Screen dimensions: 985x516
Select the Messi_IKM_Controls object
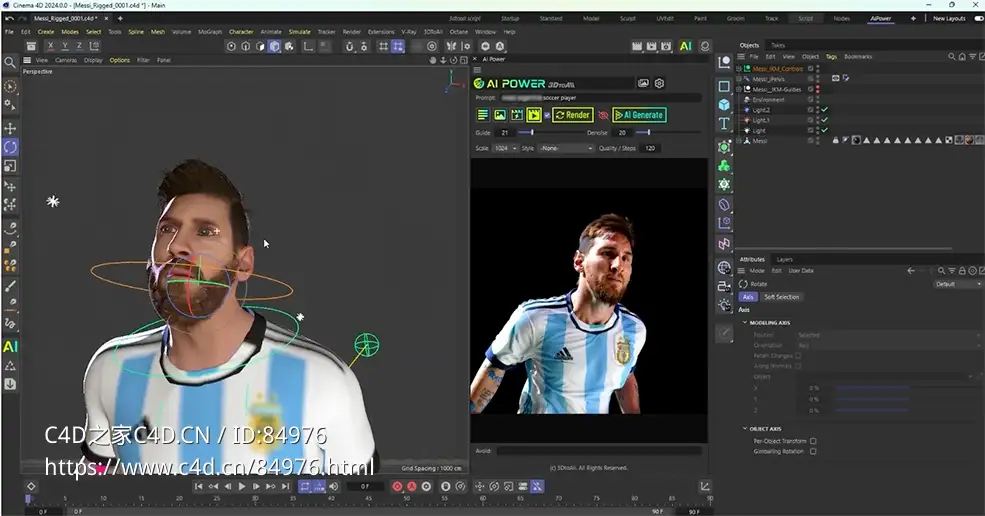[778, 69]
